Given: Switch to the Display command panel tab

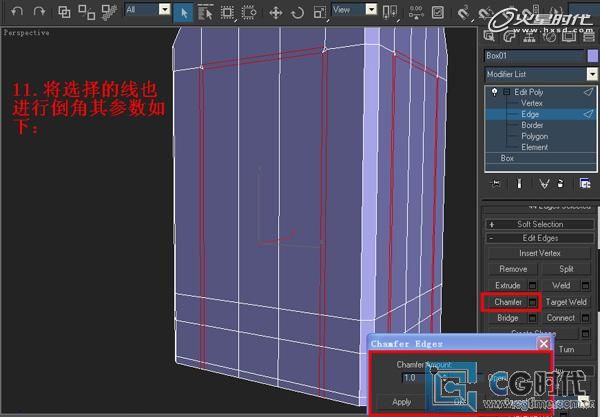Looking at the screenshot, I should tap(569, 36).
